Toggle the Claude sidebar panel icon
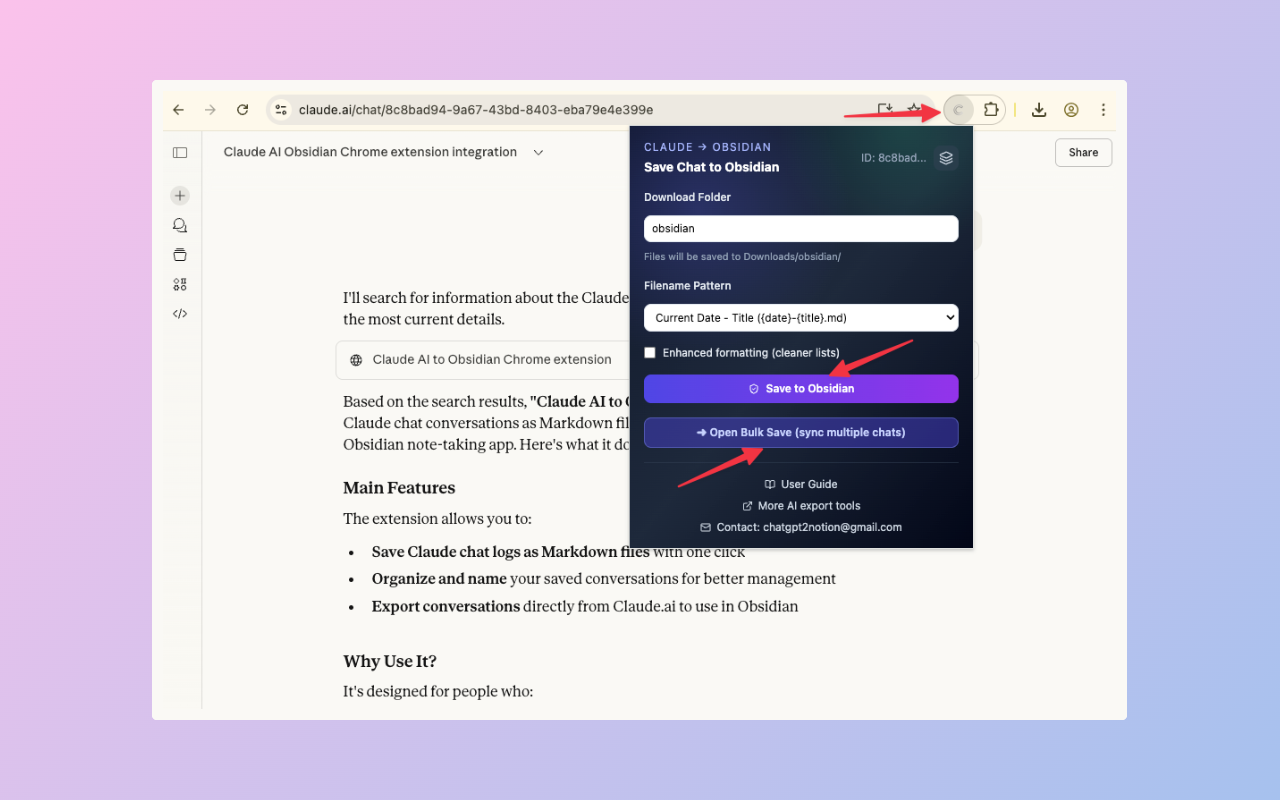 click(180, 153)
